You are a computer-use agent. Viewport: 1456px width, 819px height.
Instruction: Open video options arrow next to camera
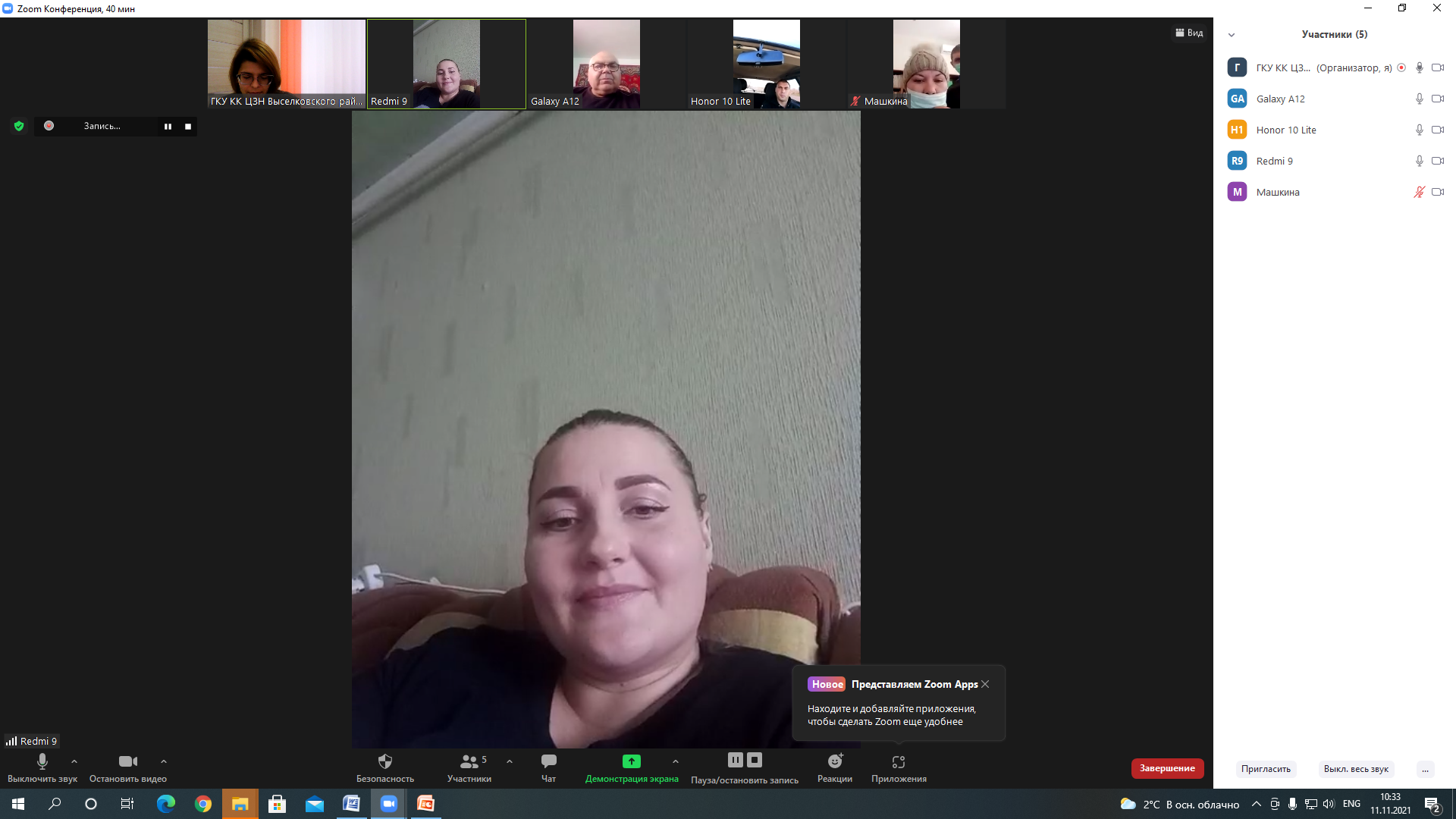[x=164, y=761]
